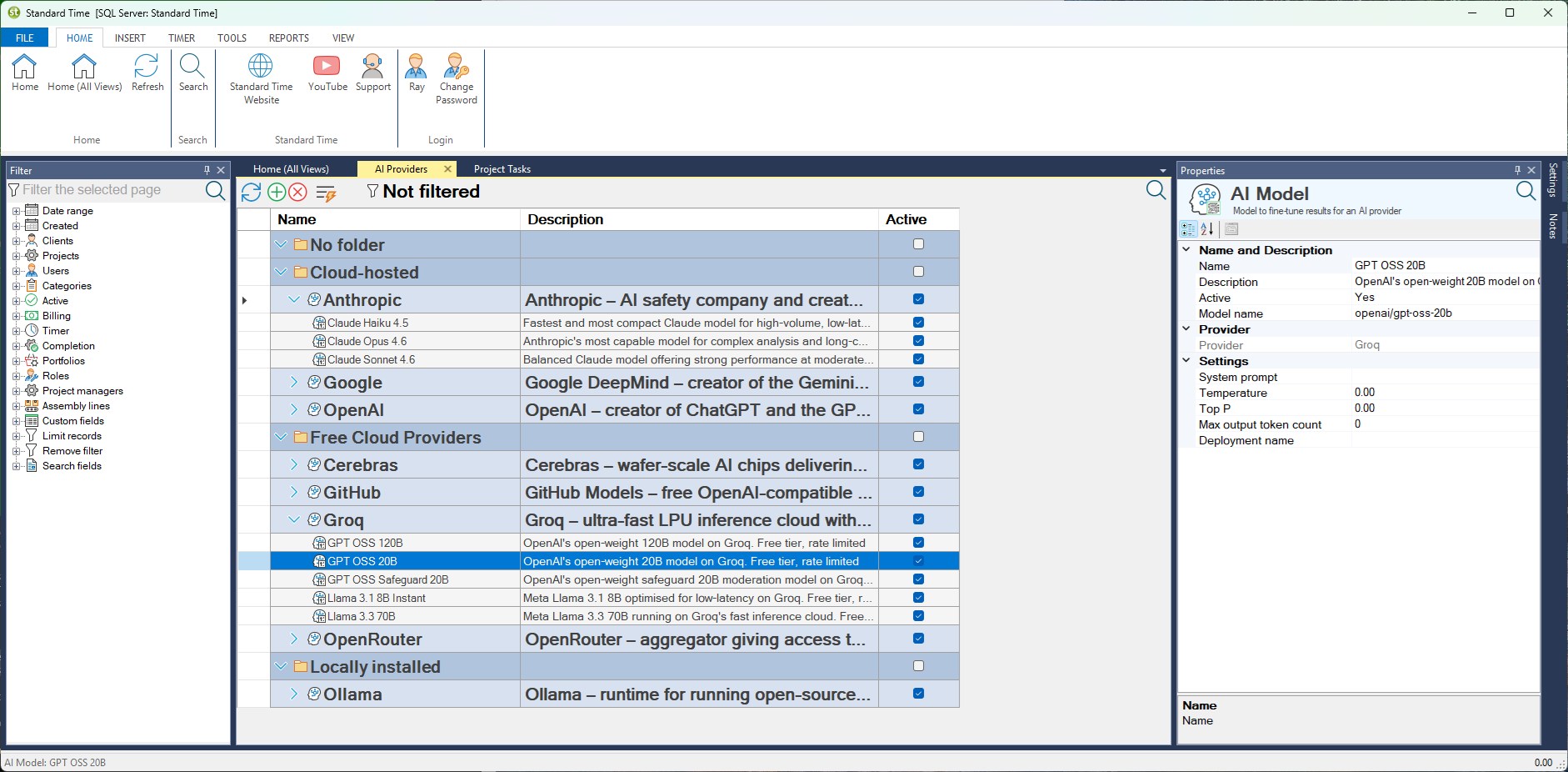Open the REPORTS ribbon tab
The width and height of the screenshot is (1568, 772).
[x=287, y=38]
